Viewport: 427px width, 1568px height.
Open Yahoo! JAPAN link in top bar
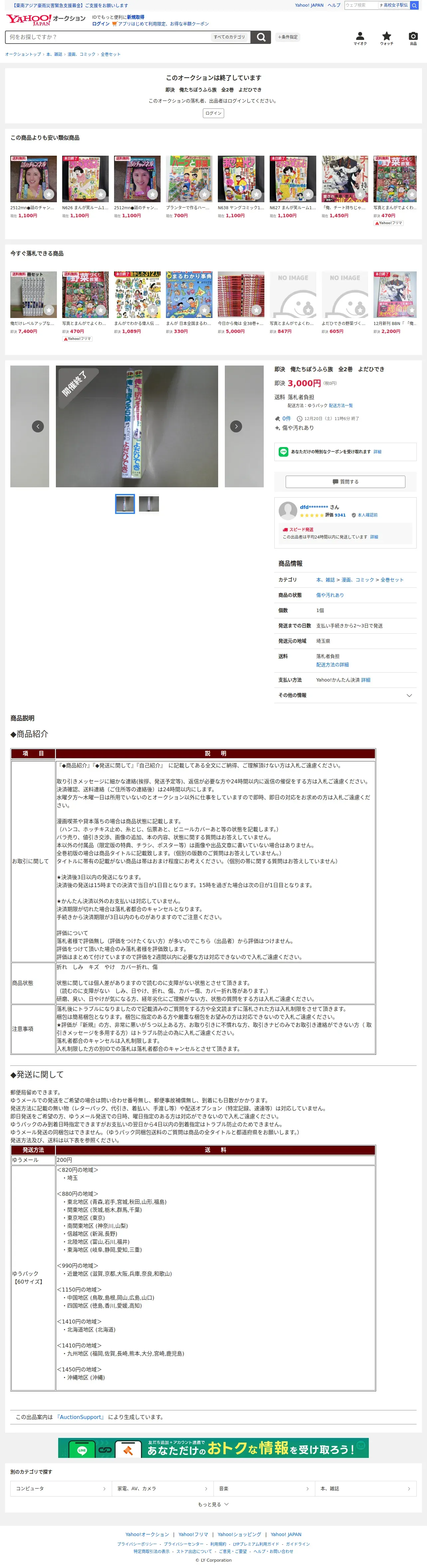309,5
